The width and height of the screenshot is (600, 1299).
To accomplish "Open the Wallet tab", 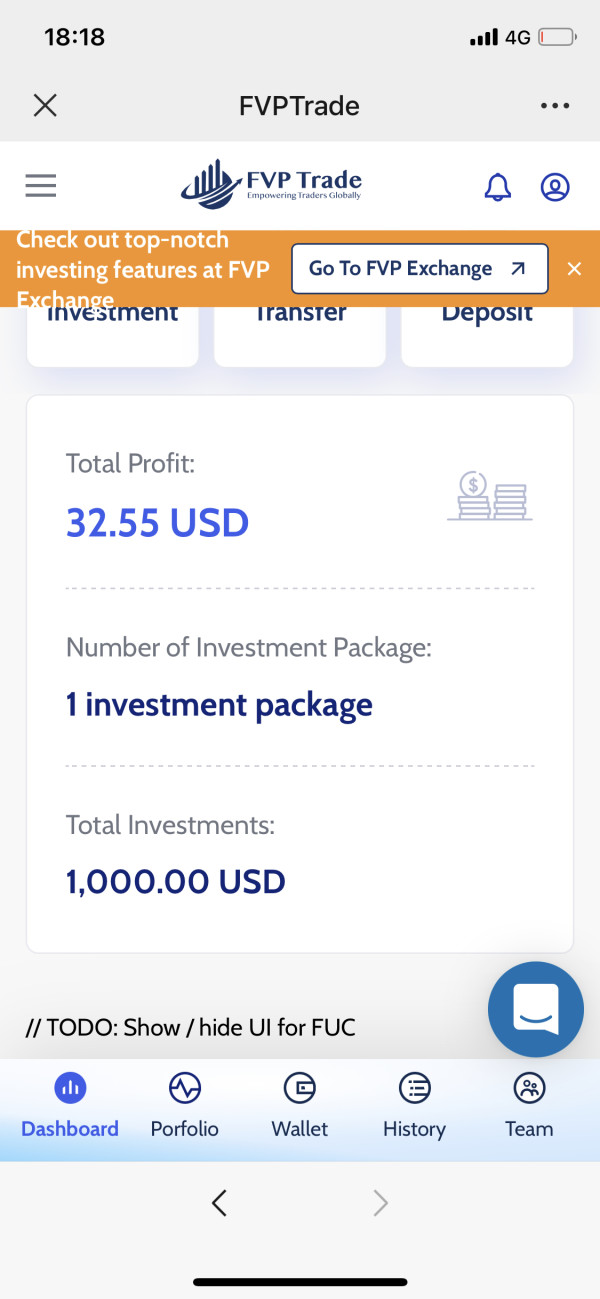I will pyautogui.click(x=300, y=1107).
